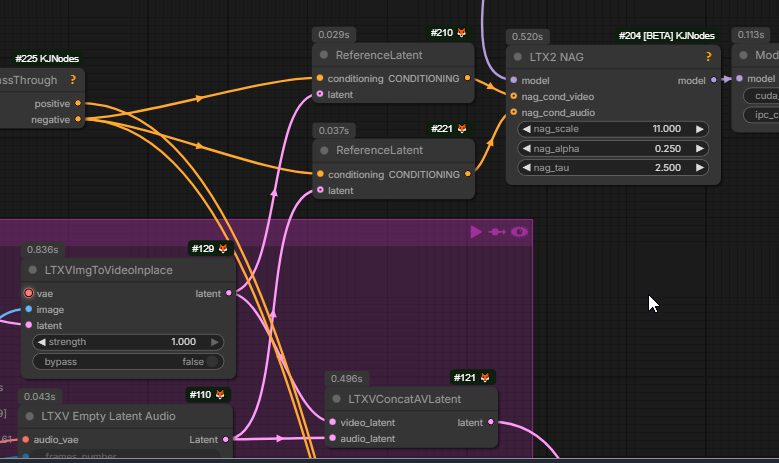779x463 pixels.
Task: Select the LTXVConcatAVLatent node title
Action: click(x=404, y=399)
